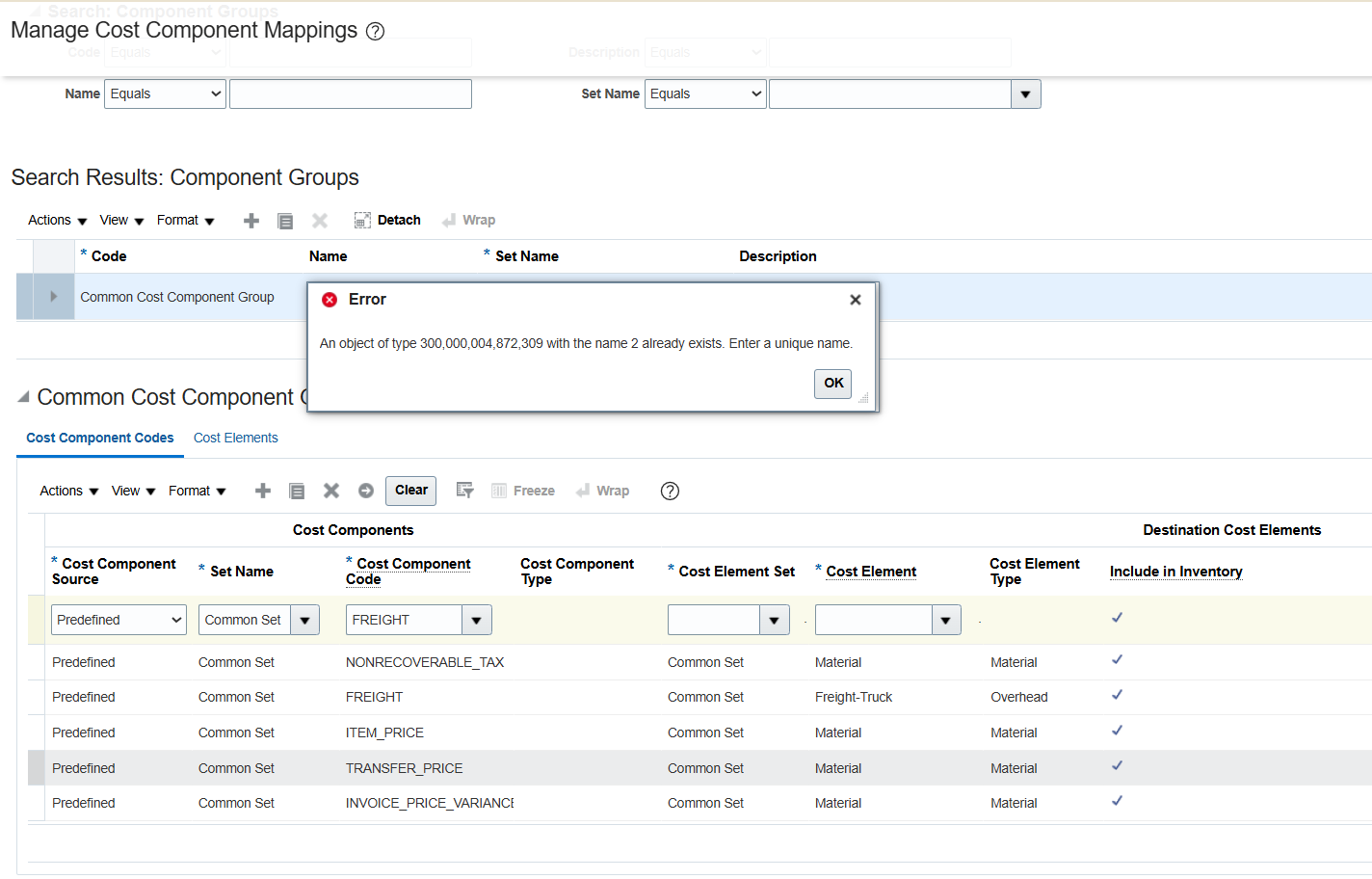Open Help via the question mark beside page title

375,31
